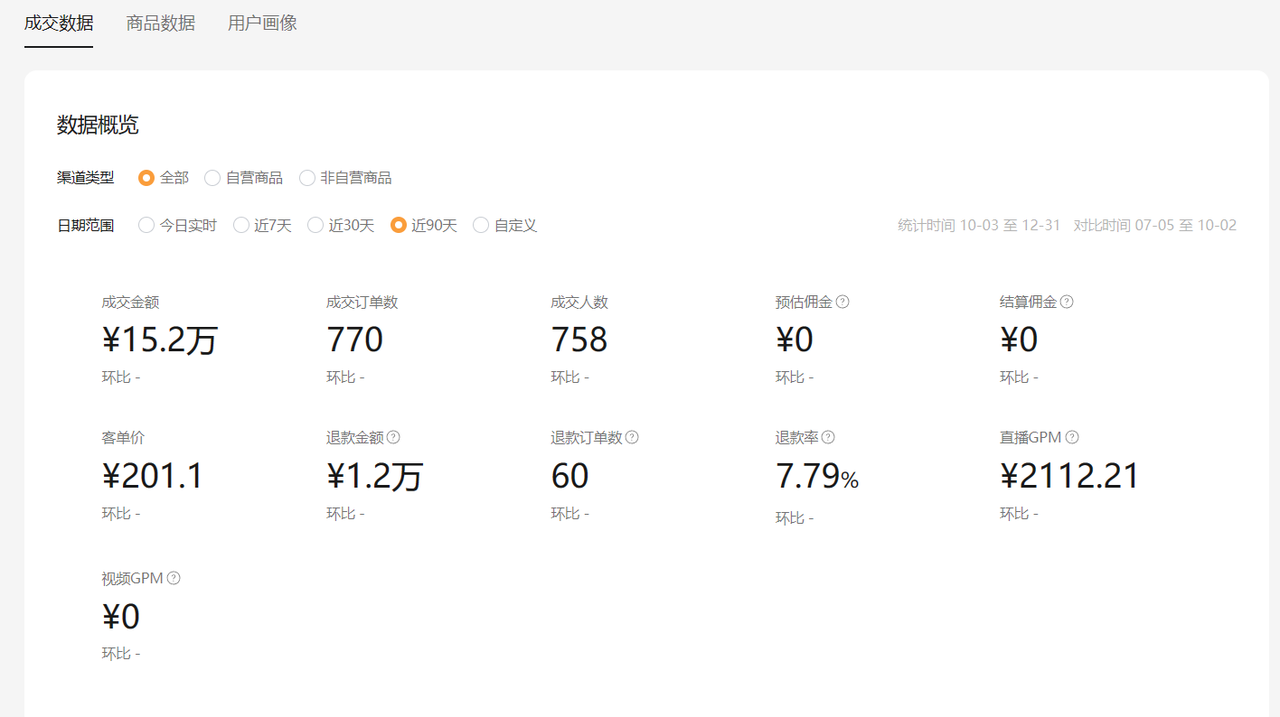
Task: Click the help icon beside 预估佣金
Action: point(842,302)
